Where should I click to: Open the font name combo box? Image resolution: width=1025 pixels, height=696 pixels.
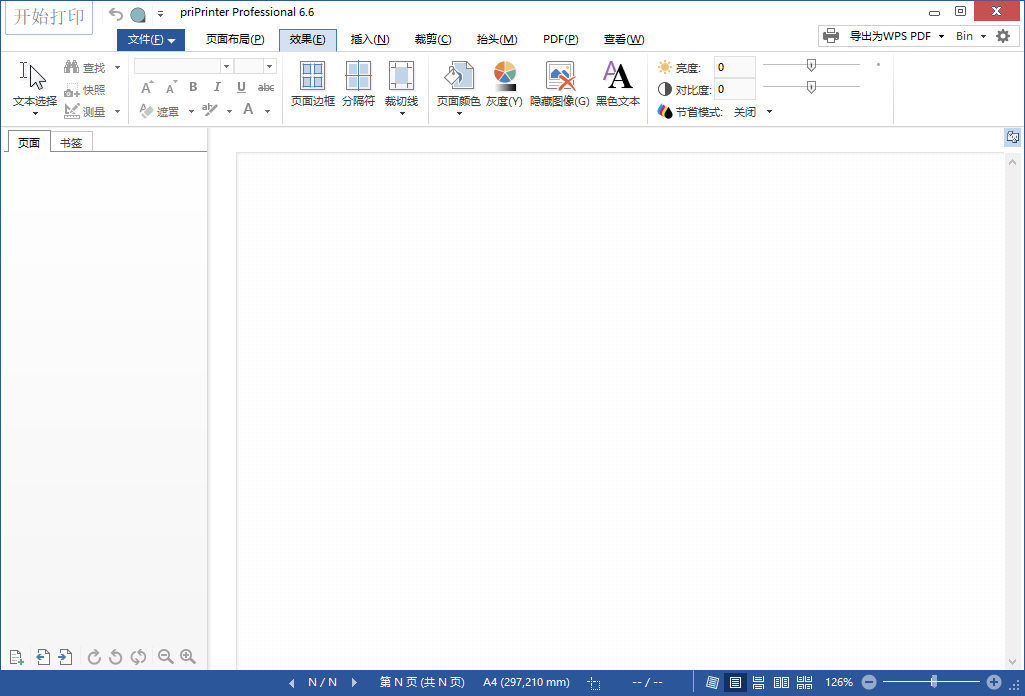[226, 66]
